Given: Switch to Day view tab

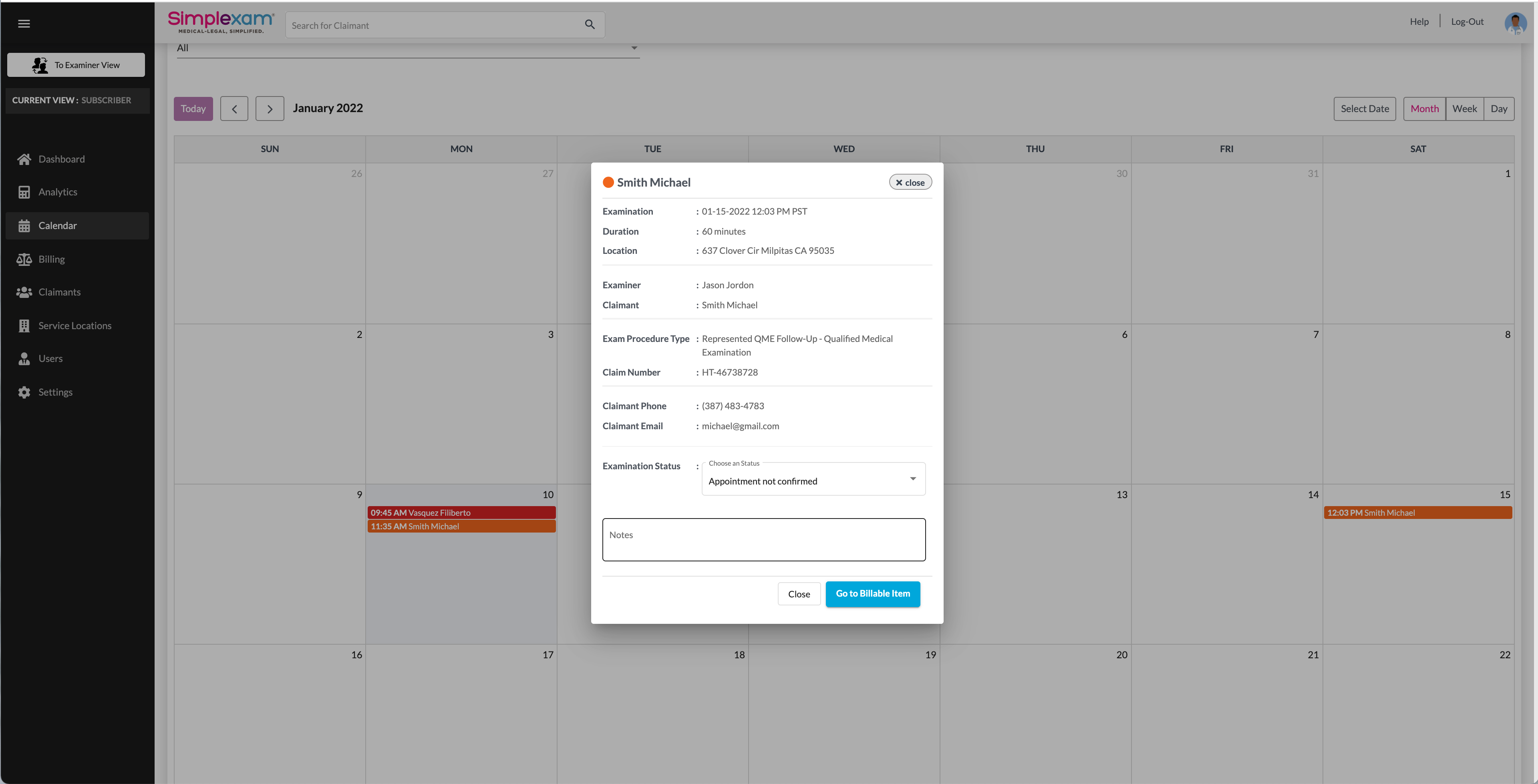Looking at the screenshot, I should click(x=1498, y=109).
